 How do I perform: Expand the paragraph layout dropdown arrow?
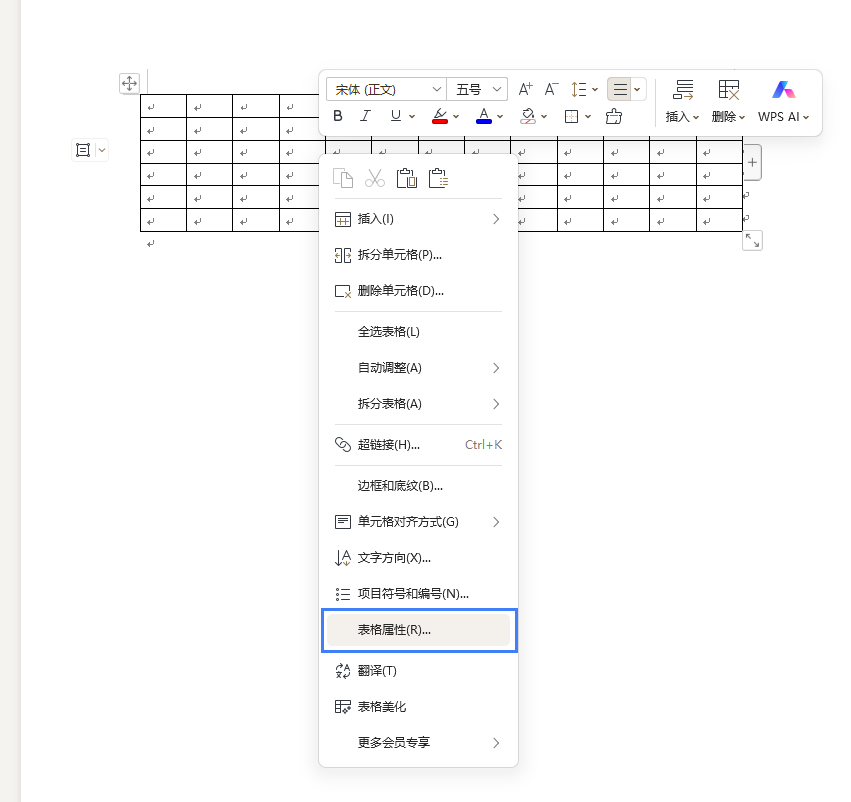(102, 150)
